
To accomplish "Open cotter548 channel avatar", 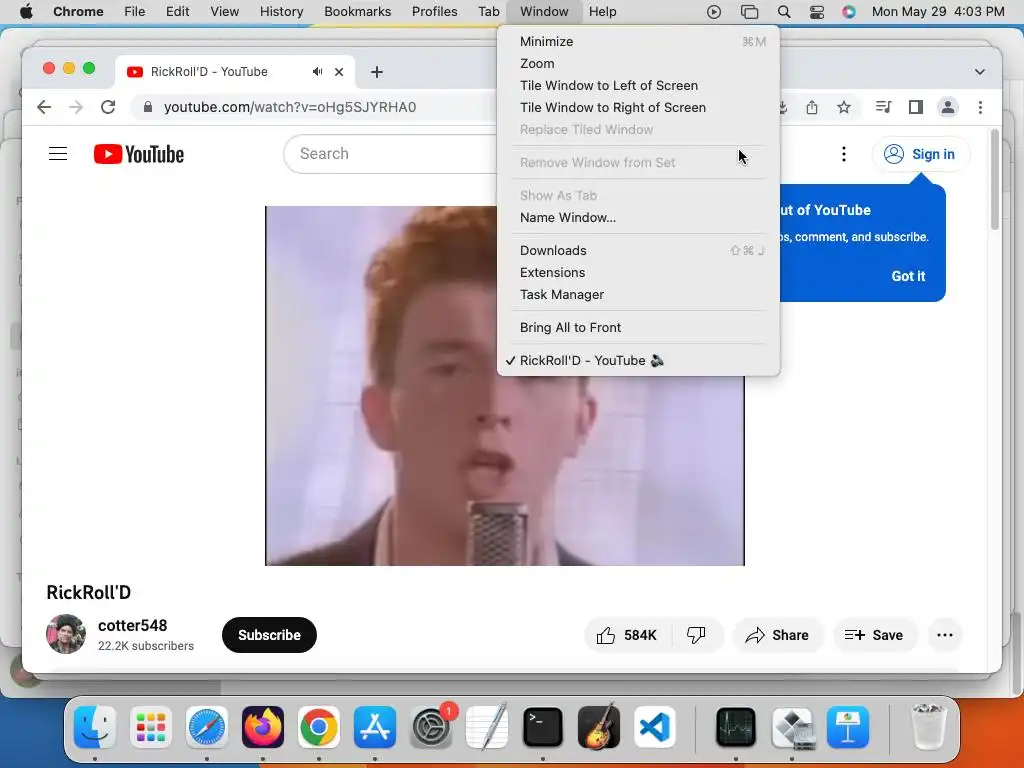I will pyautogui.click(x=65, y=634).
